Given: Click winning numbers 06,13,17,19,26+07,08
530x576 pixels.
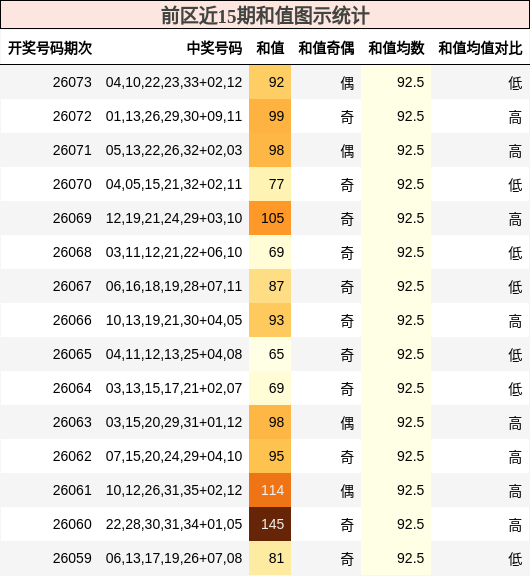Looking at the screenshot, I should point(174,558).
